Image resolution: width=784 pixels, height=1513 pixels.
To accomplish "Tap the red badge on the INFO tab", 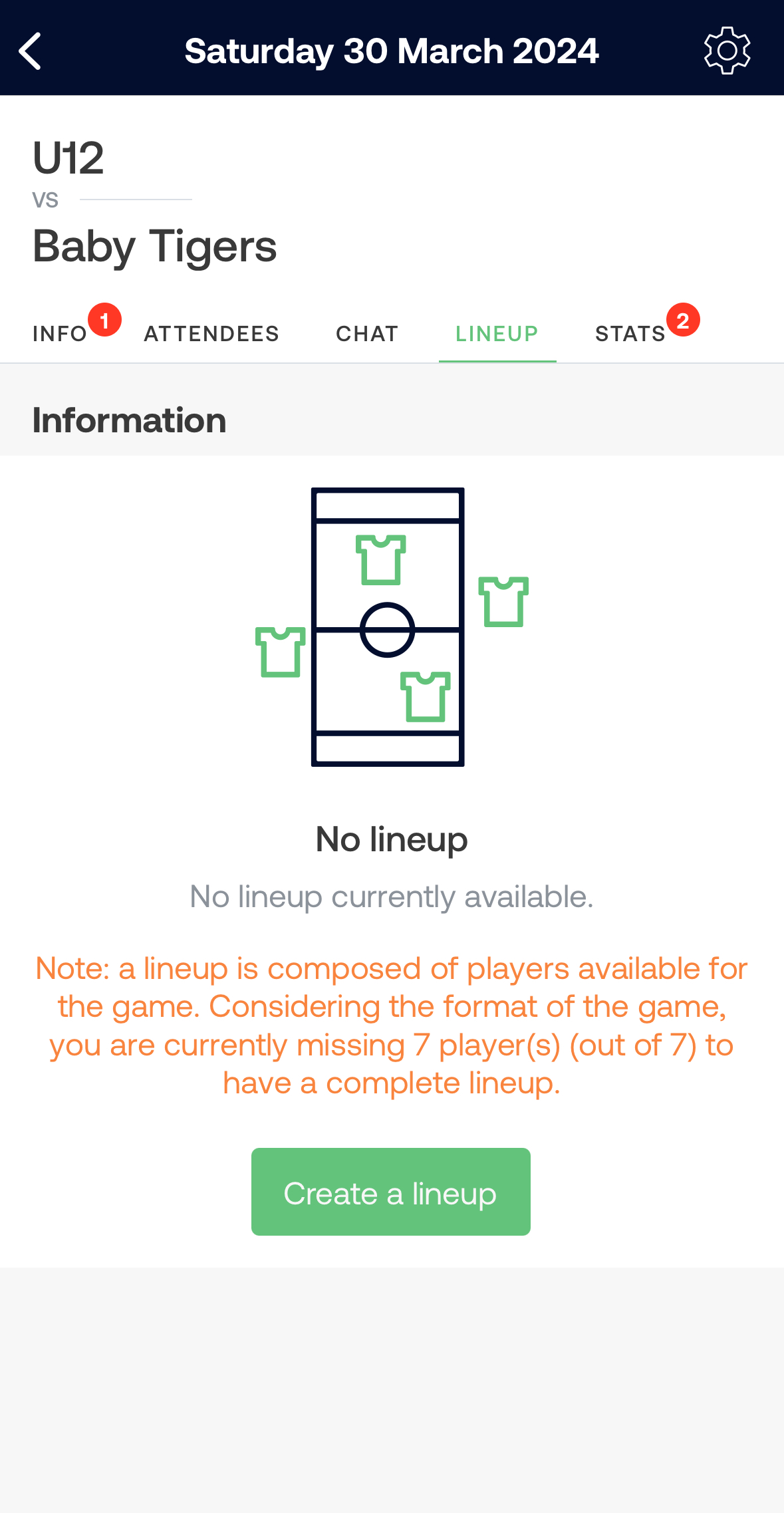I will [104, 321].
